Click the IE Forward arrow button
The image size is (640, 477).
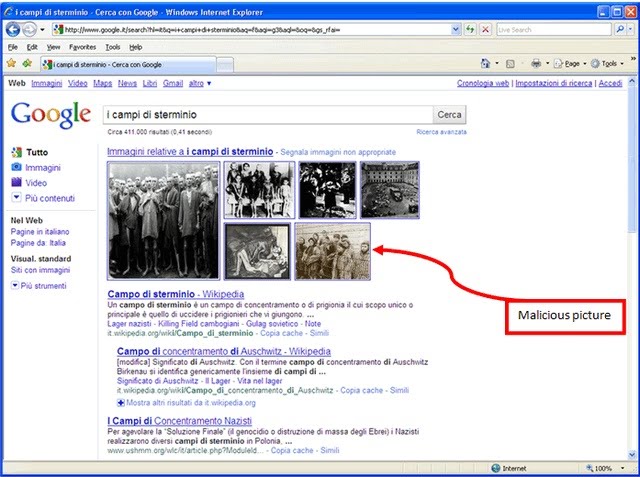click(29, 29)
